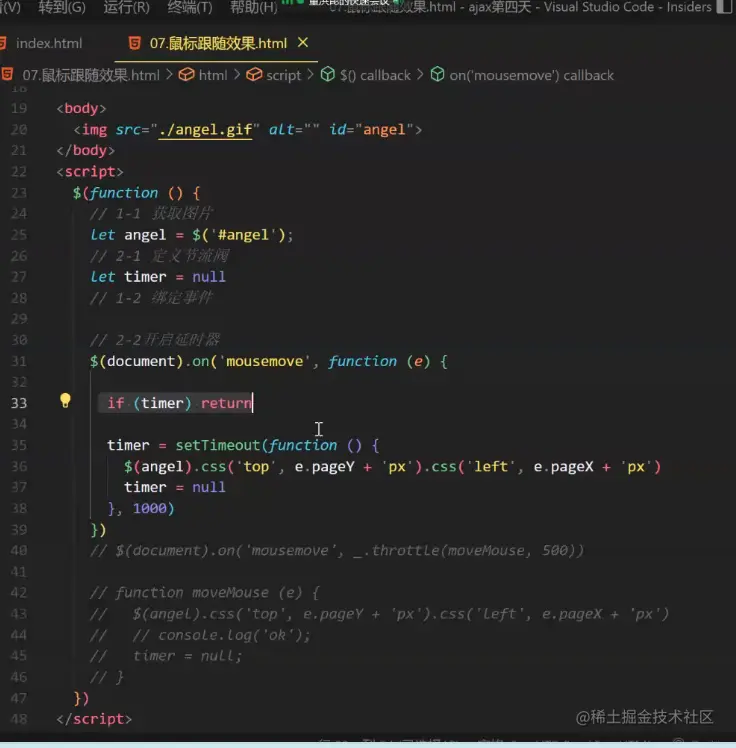Switch to the index.html tab
This screenshot has width=736, height=748.
[x=49, y=43]
